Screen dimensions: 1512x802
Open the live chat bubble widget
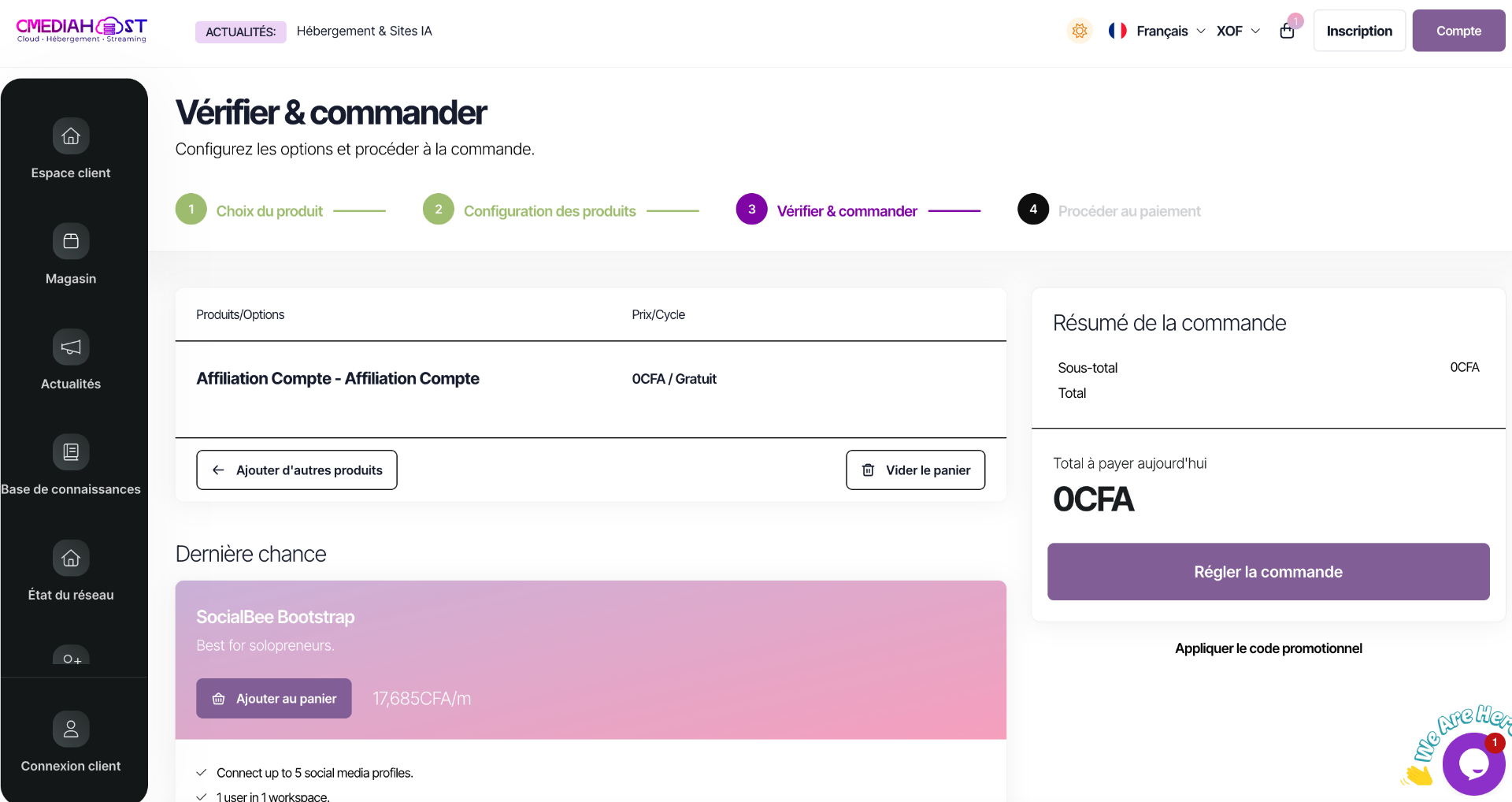coord(1473,763)
